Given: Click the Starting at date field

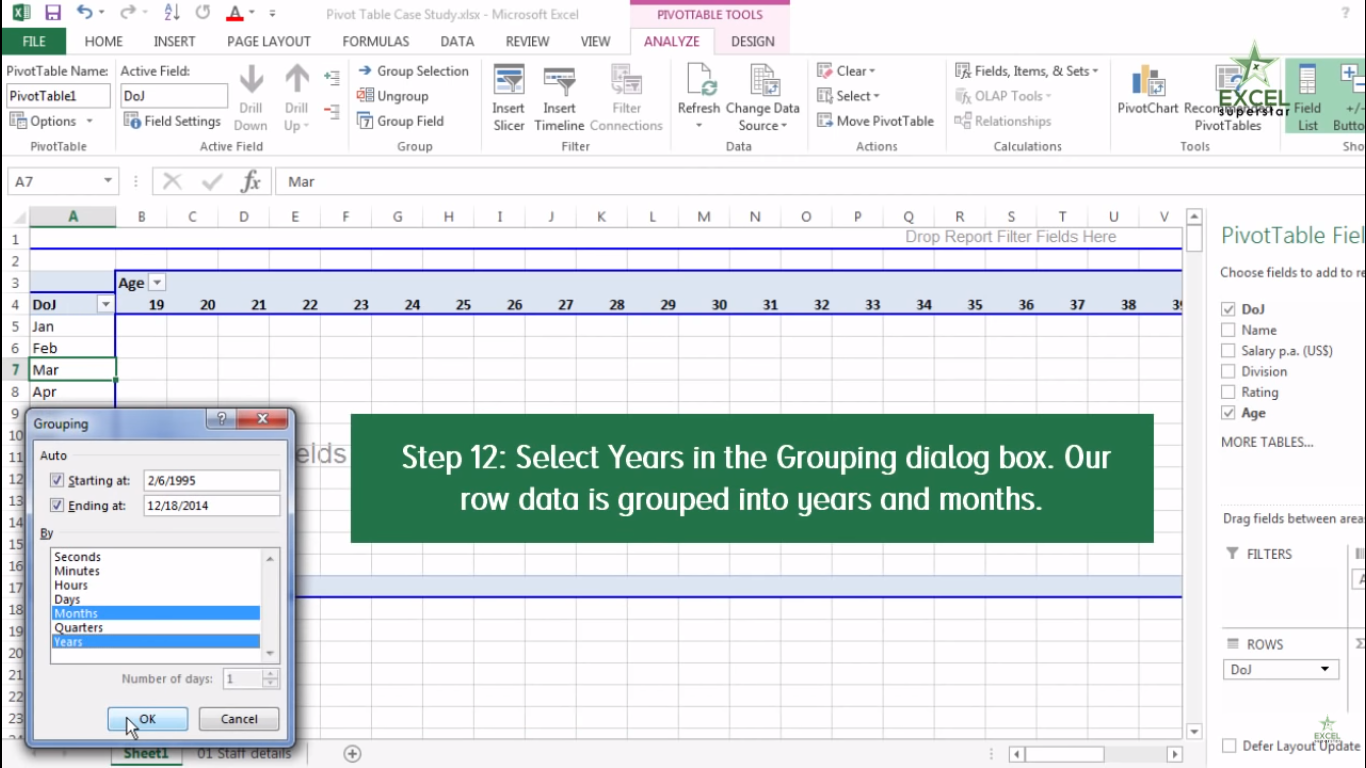Looking at the screenshot, I should click(x=211, y=481).
